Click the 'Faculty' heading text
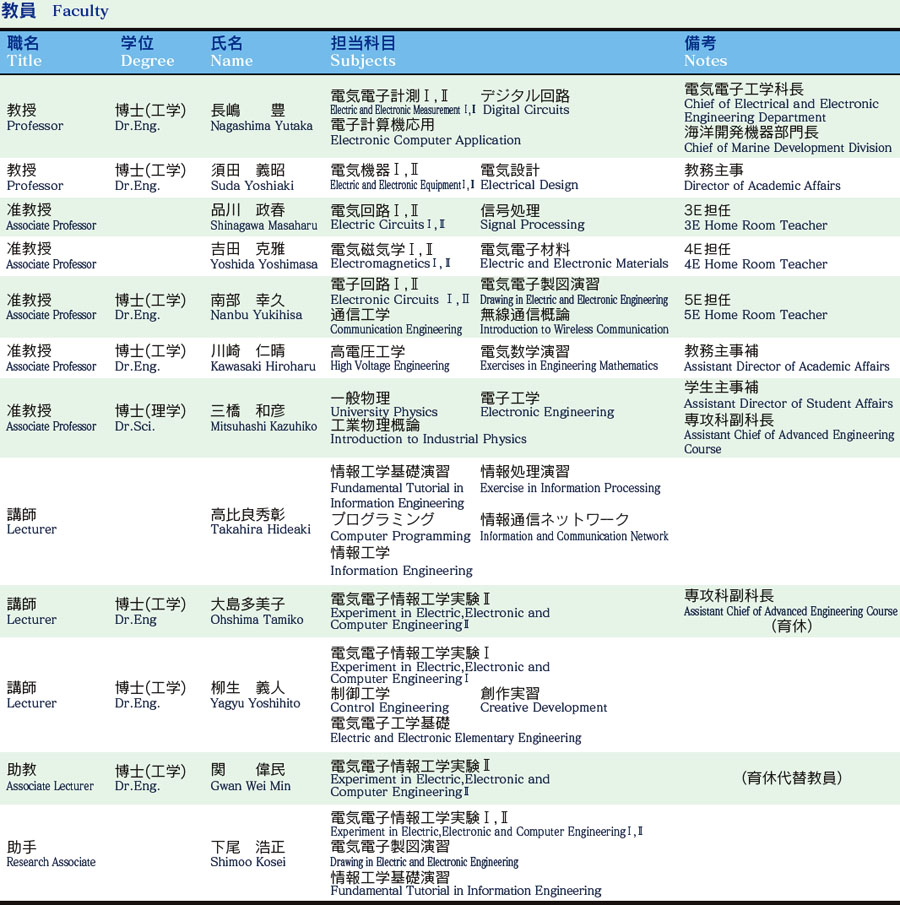This screenshot has width=900, height=905. click(x=80, y=11)
